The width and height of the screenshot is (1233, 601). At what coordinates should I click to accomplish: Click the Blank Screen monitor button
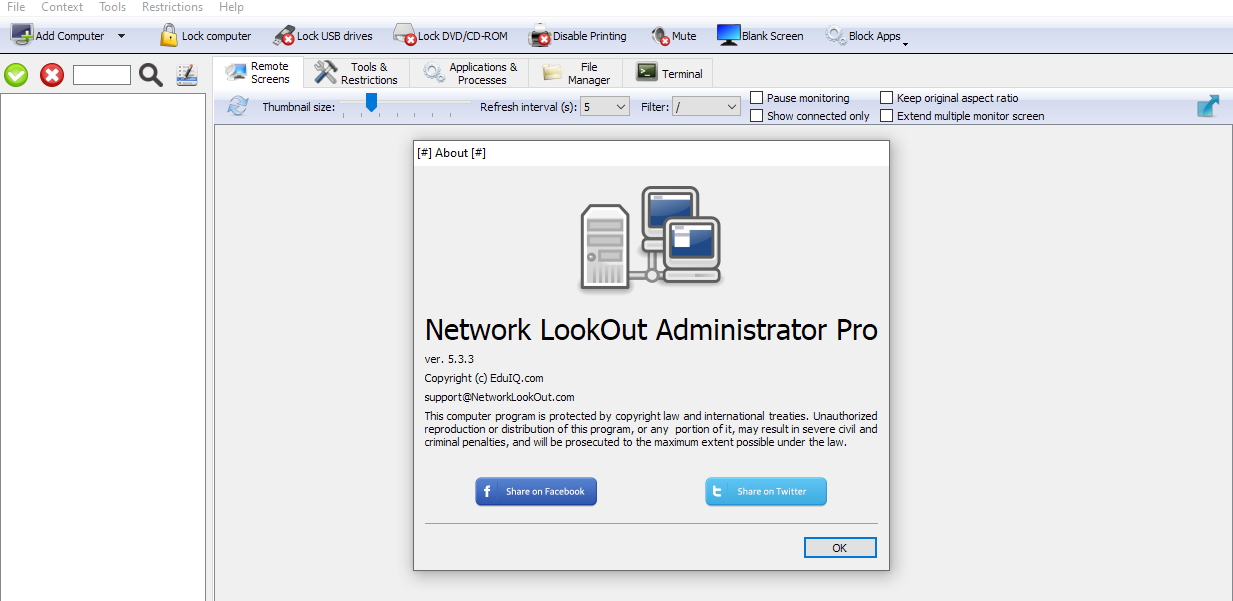tap(760, 36)
